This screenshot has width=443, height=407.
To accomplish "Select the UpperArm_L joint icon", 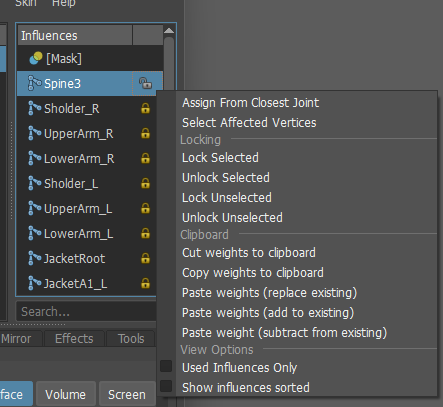I will click(34, 208).
